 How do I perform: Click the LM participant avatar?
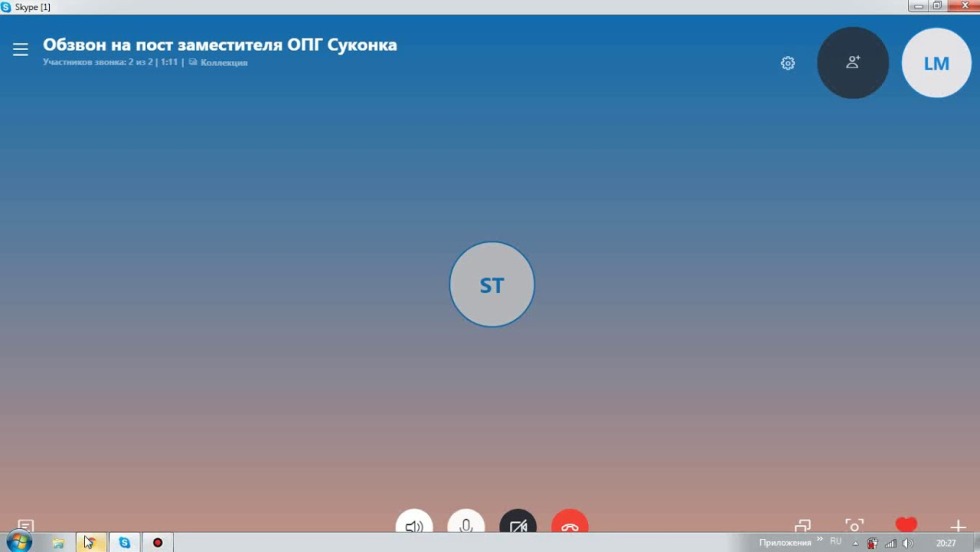point(936,63)
